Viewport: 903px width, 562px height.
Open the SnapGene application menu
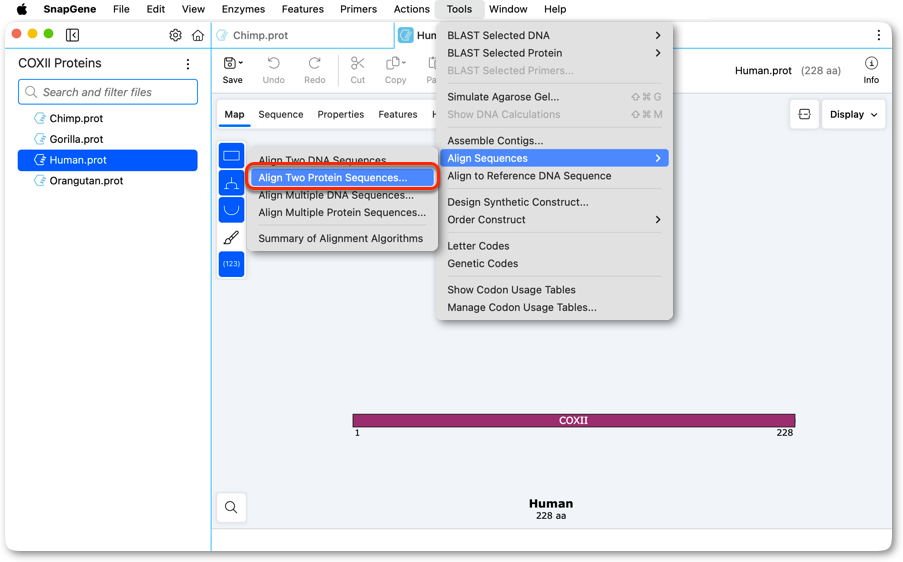coord(70,9)
